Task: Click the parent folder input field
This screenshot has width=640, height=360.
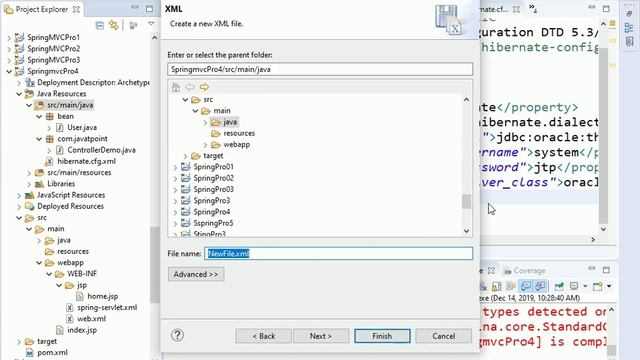Action: 320,69
